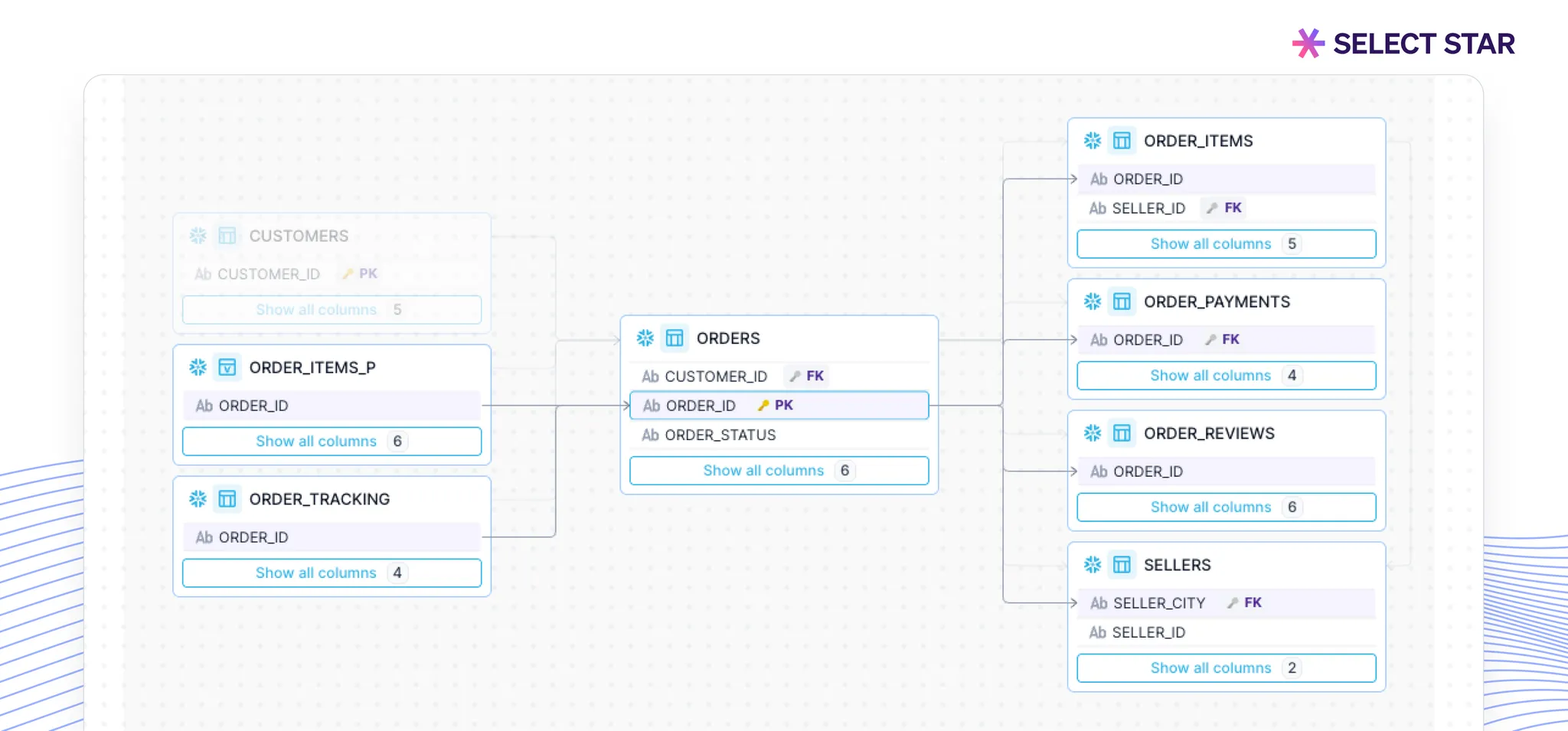The height and width of the screenshot is (731, 1568).
Task: Click the FK key icon on SELLER_CITY
Action: 1233,603
